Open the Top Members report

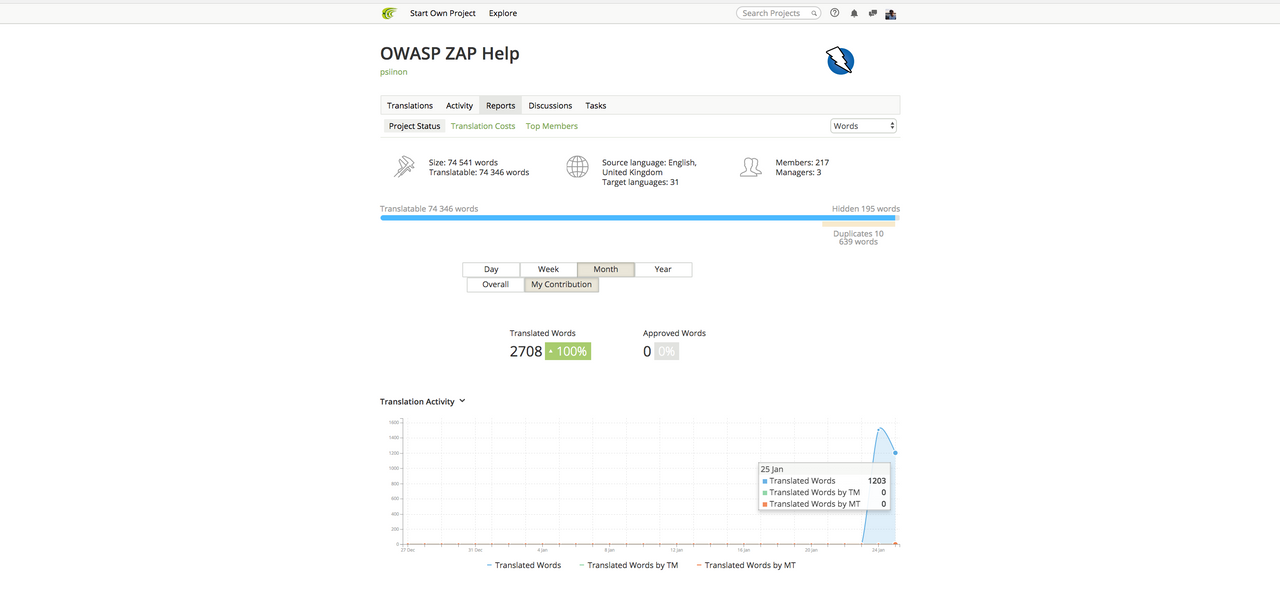[552, 126]
